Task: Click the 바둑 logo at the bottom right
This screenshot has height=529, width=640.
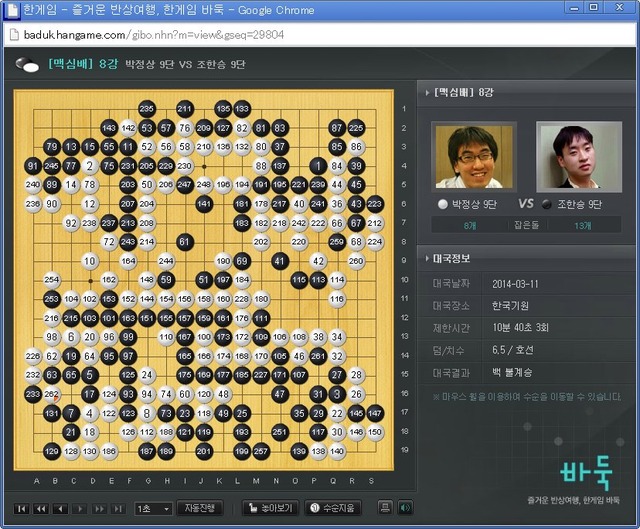Action: (586, 473)
